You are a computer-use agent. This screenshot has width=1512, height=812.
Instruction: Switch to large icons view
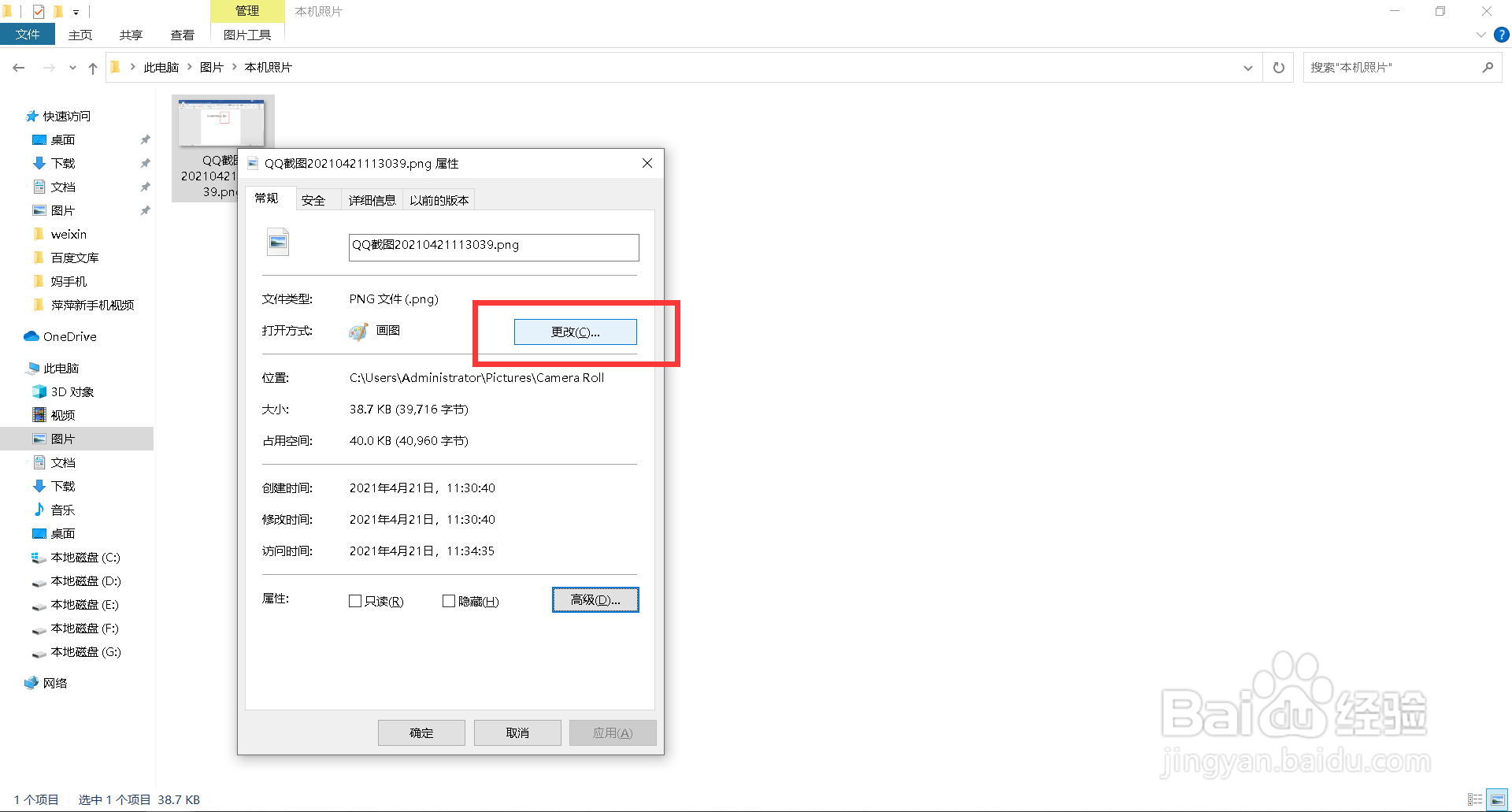1497,799
